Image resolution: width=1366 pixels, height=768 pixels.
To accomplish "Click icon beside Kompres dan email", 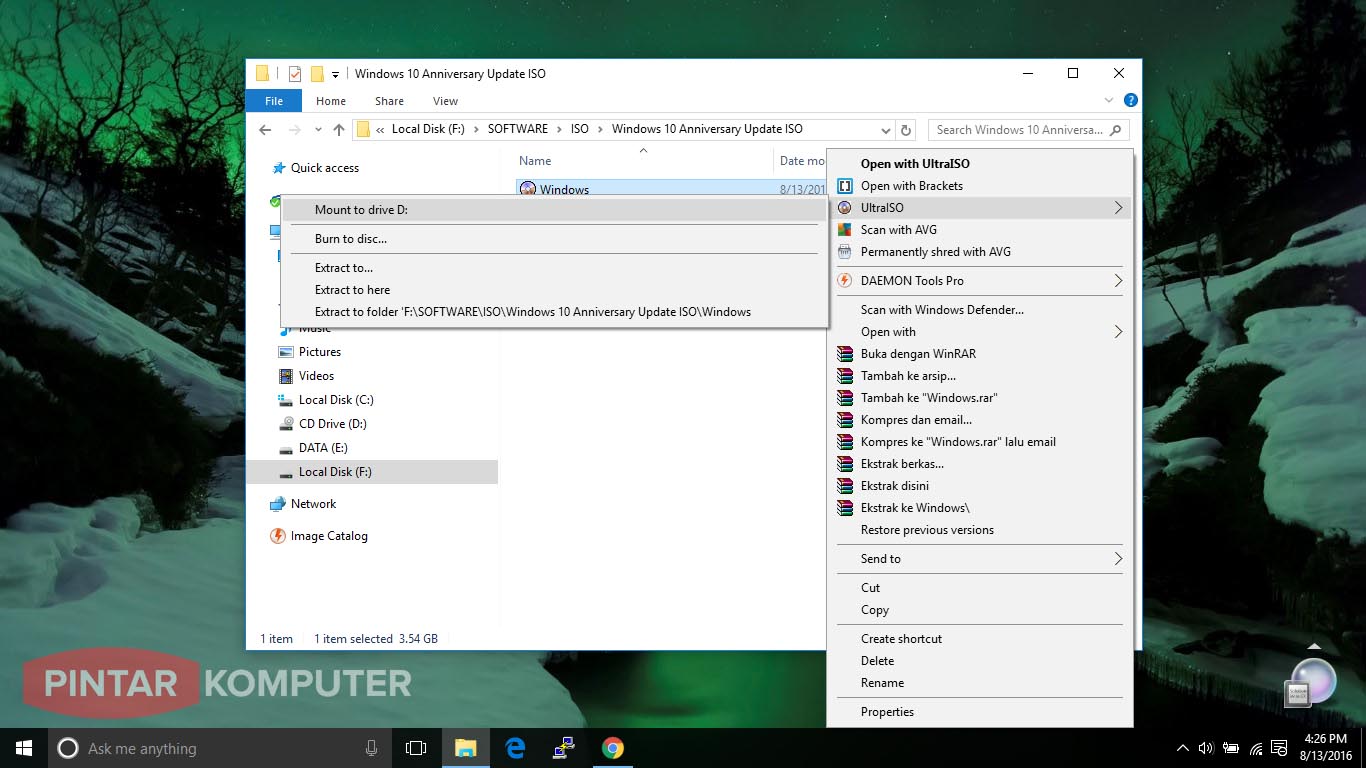I will point(844,420).
